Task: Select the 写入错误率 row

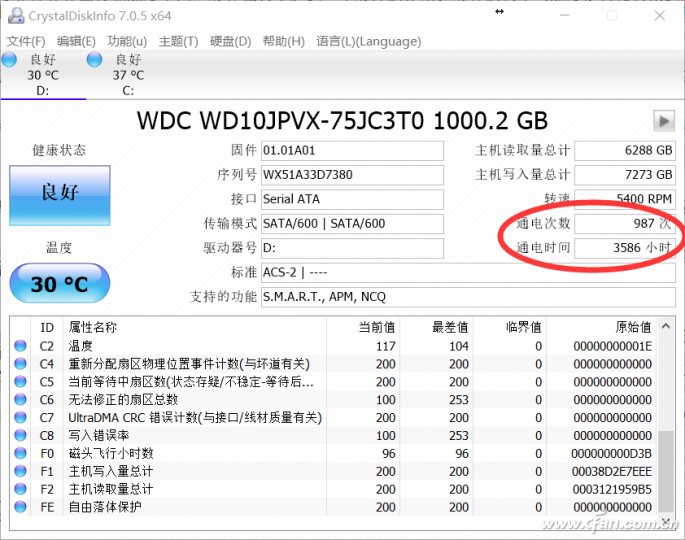Action: point(333,436)
